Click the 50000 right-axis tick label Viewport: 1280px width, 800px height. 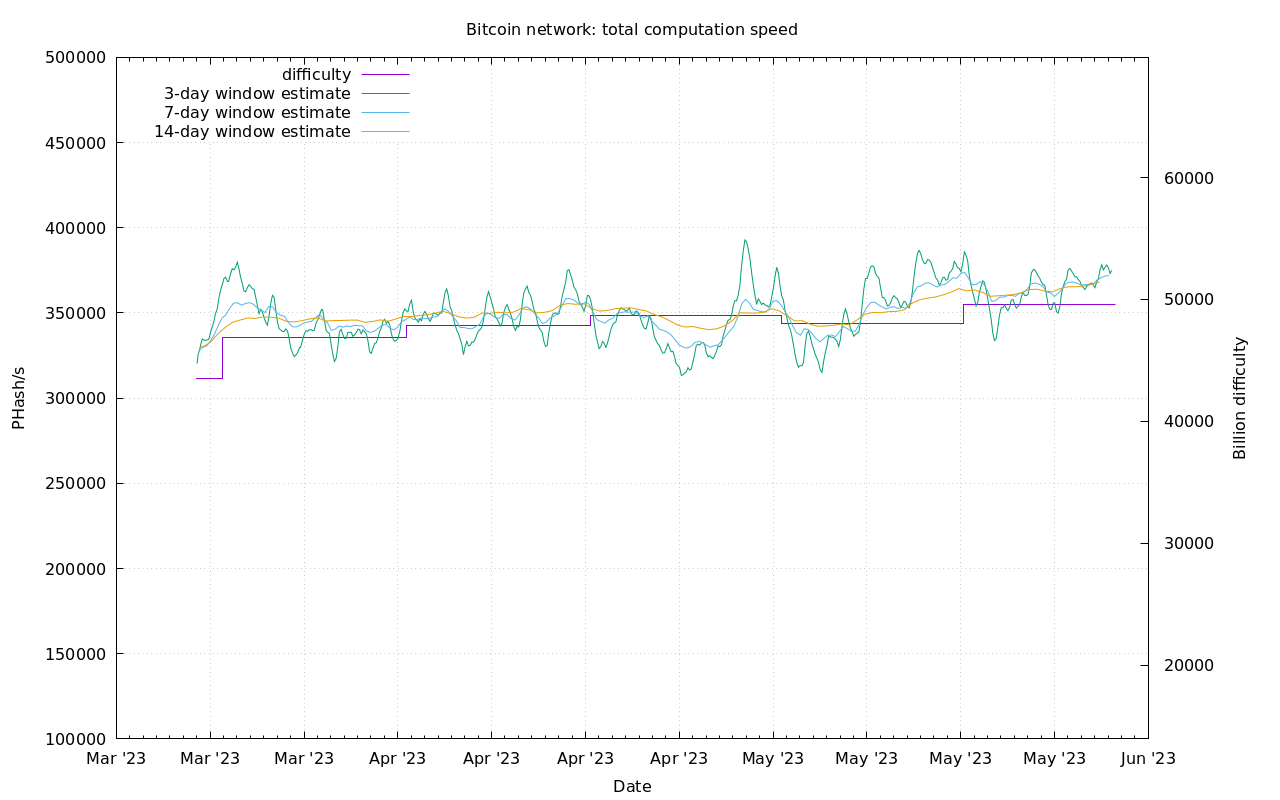1188,300
